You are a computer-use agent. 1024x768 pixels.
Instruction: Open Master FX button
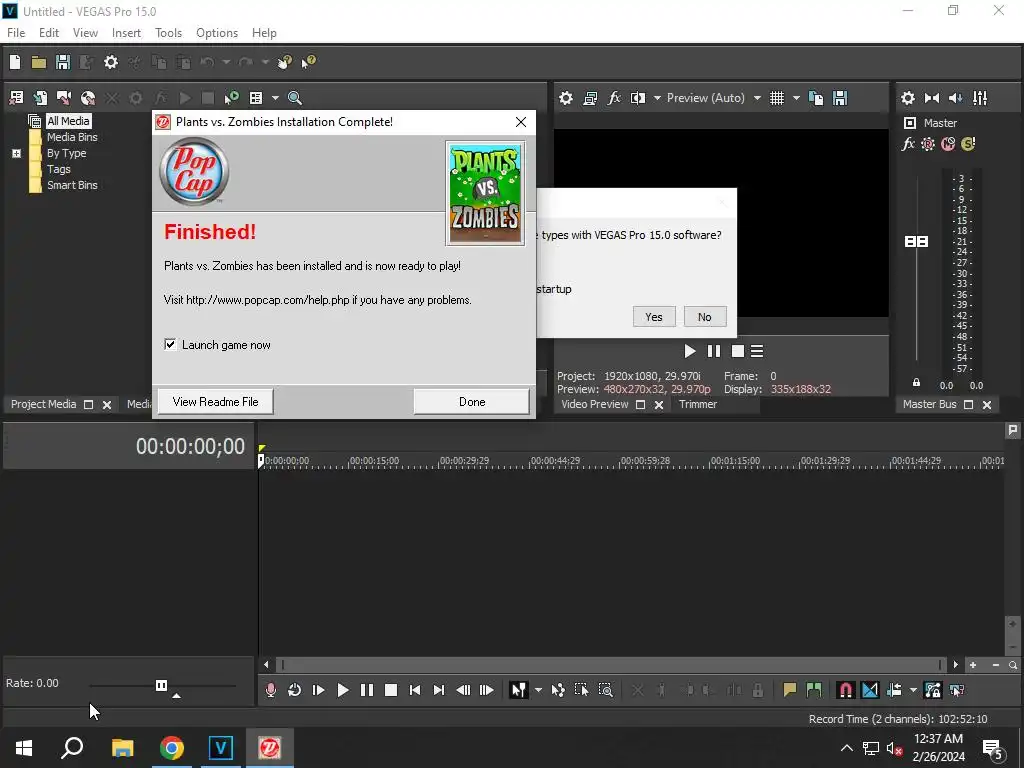pos(908,144)
